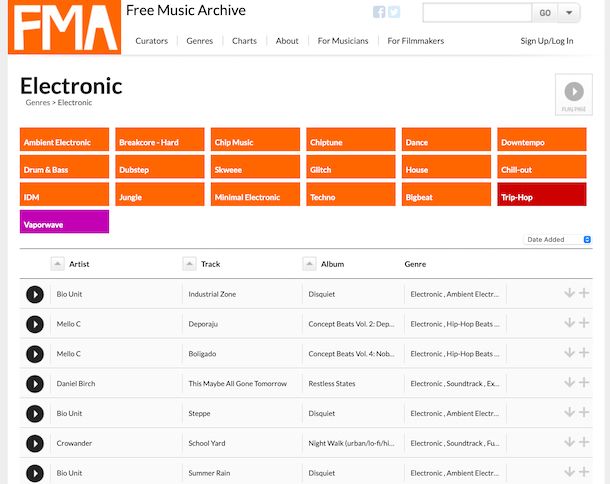
Task: Select the Ambient Electronic genre tile
Action: pos(64,139)
